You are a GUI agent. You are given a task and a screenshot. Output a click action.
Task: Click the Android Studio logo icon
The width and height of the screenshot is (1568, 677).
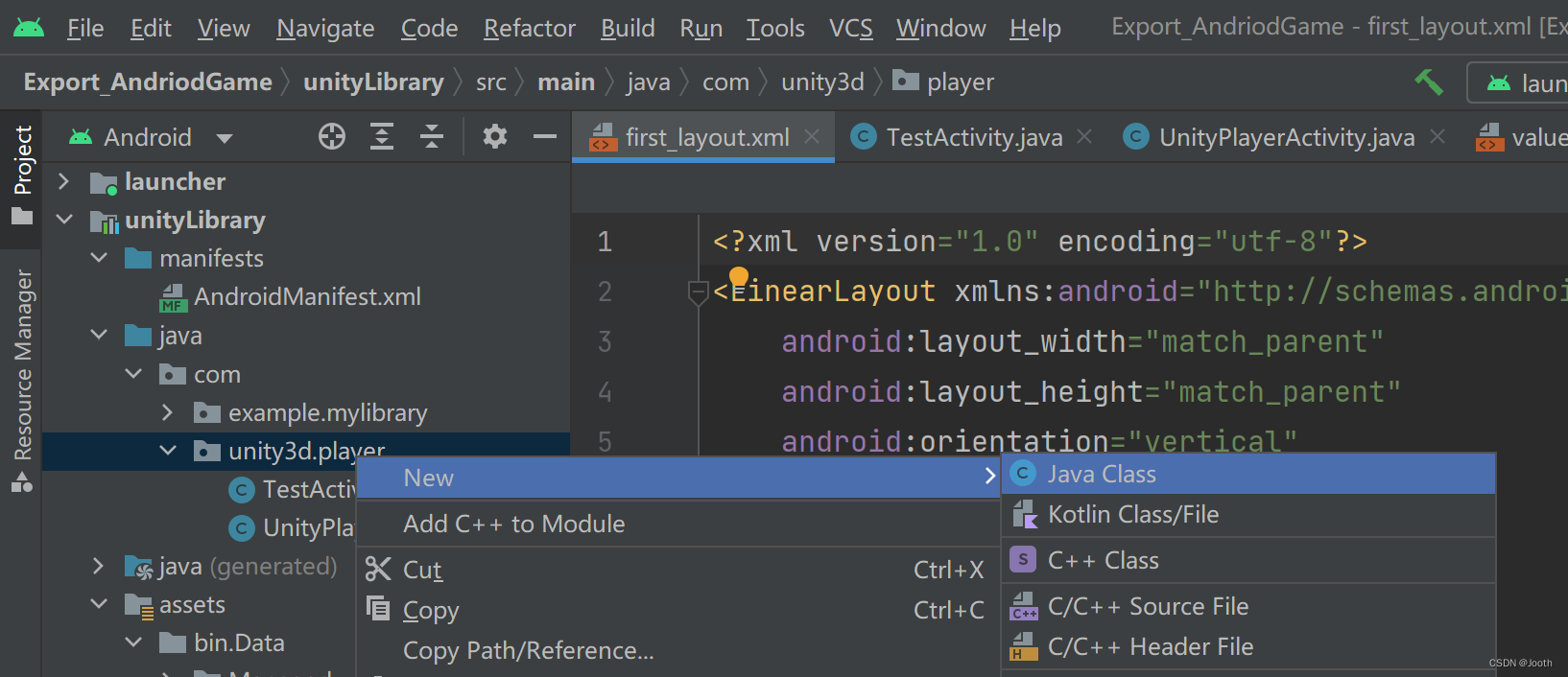pyautogui.click(x=29, y=28)
